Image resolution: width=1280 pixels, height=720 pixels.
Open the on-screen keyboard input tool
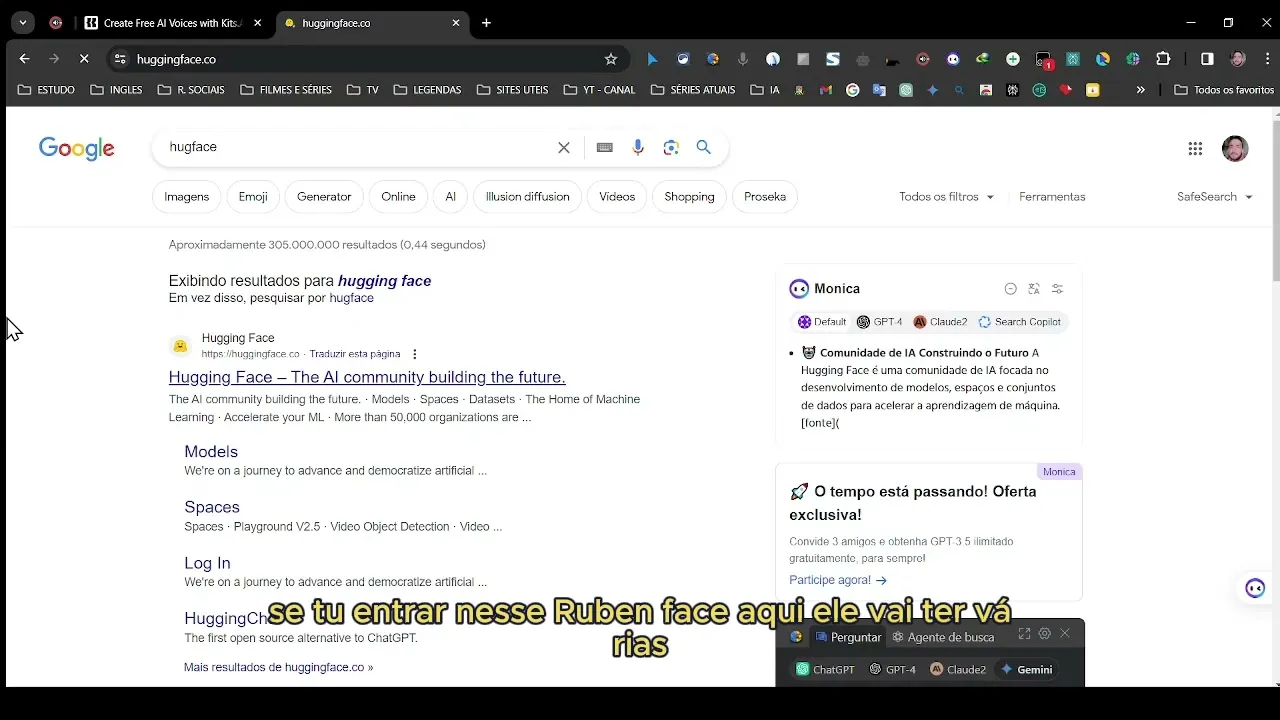(x=604, y=147)
